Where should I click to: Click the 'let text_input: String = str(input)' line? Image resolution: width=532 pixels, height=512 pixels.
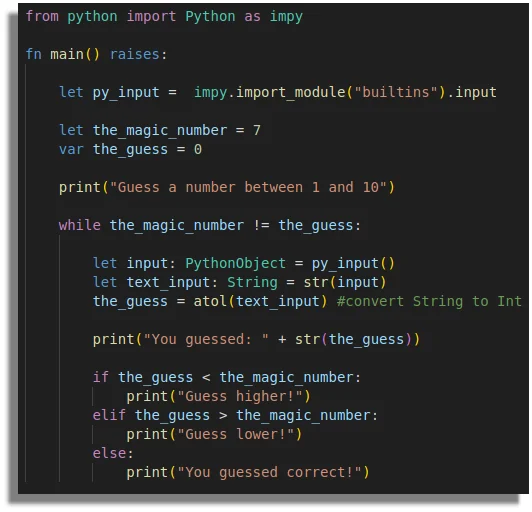(240, 282)
